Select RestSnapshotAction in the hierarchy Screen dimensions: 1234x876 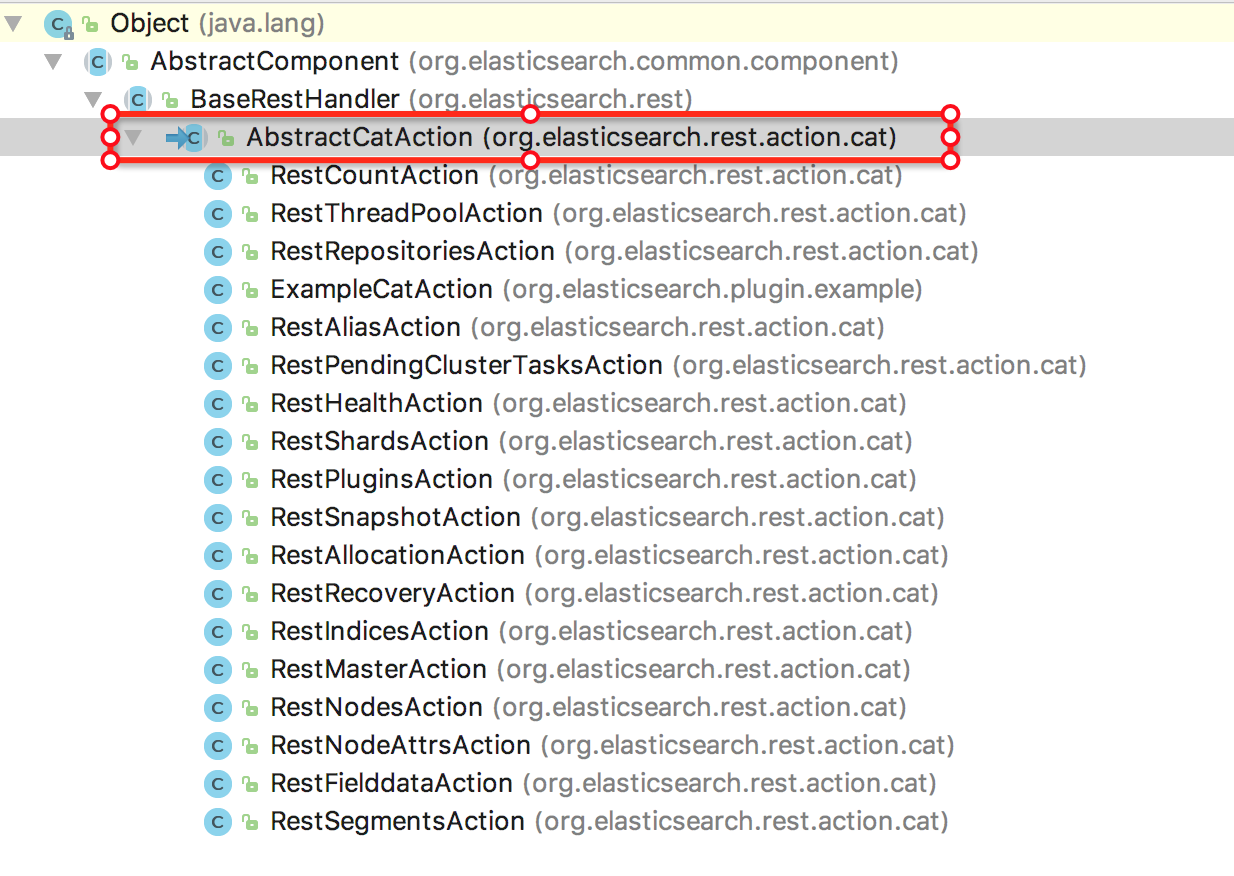[x=607, y=518]
